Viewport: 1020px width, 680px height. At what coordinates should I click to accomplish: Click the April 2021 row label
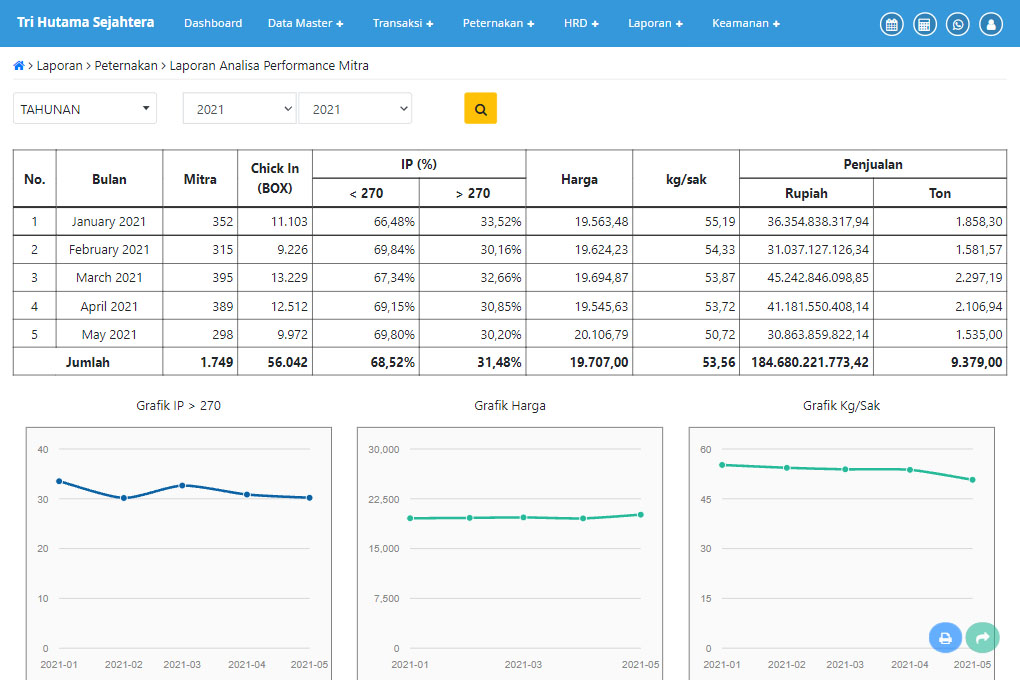coord(109,306)
